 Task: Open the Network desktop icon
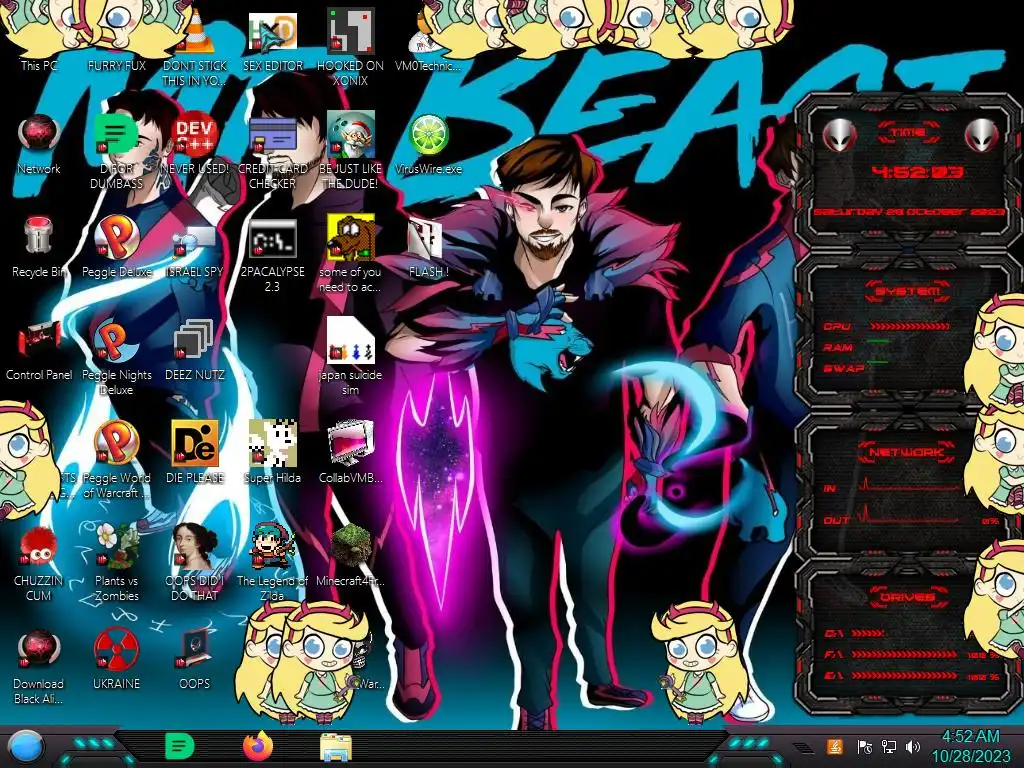click(39, 135)
